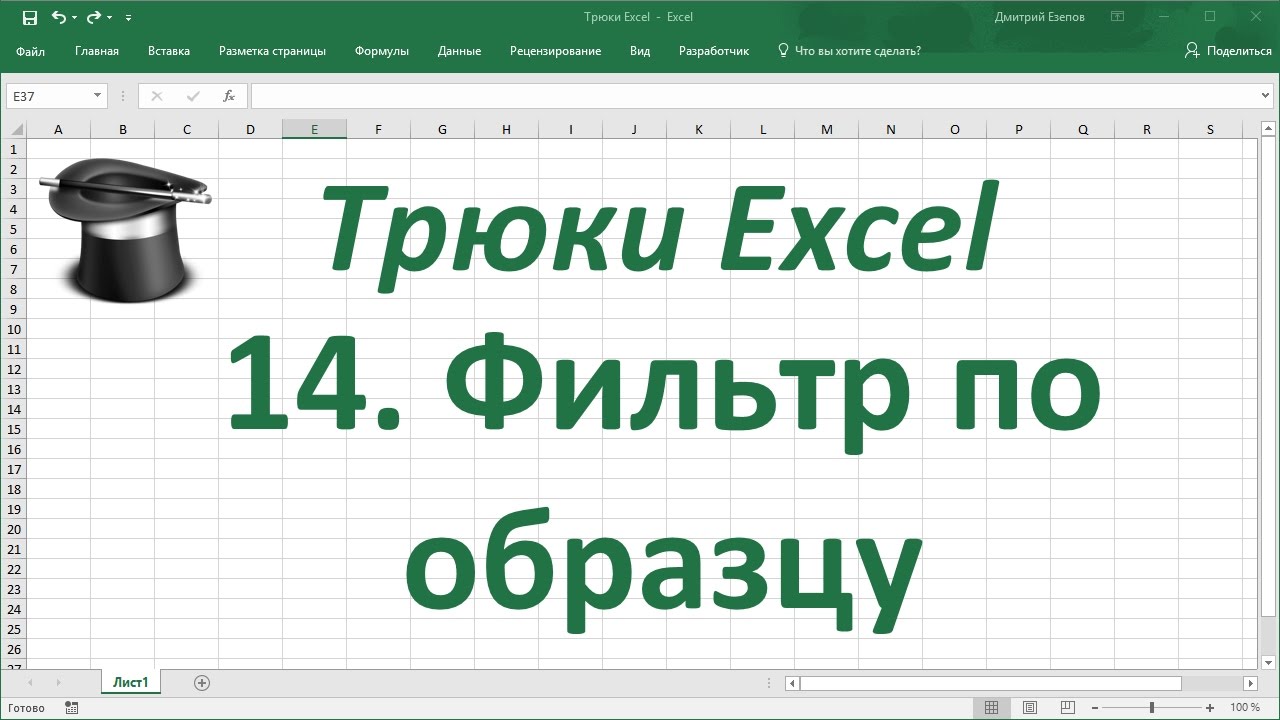
Task: Select row 1 header
Action: [14, 149]
